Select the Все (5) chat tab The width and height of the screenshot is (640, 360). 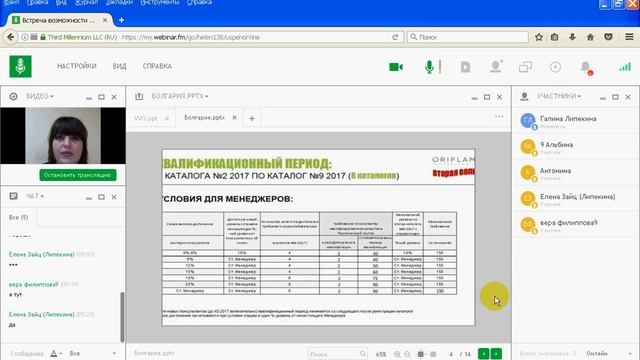(x=18, y=218)
